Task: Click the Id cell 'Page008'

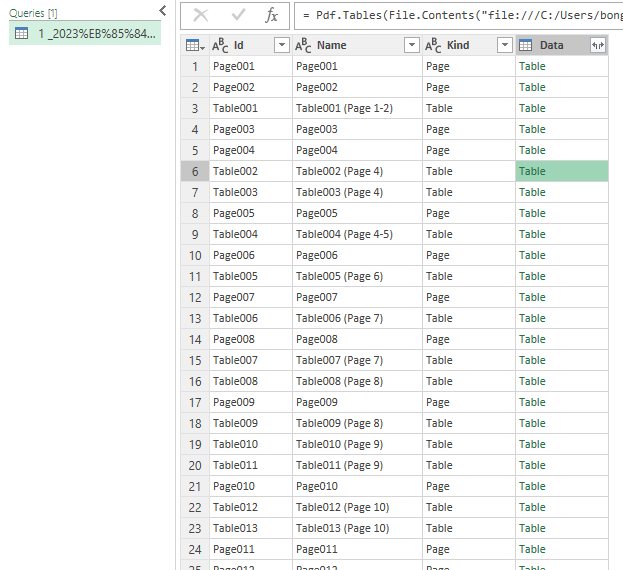Action: click(x=251, y=339)
